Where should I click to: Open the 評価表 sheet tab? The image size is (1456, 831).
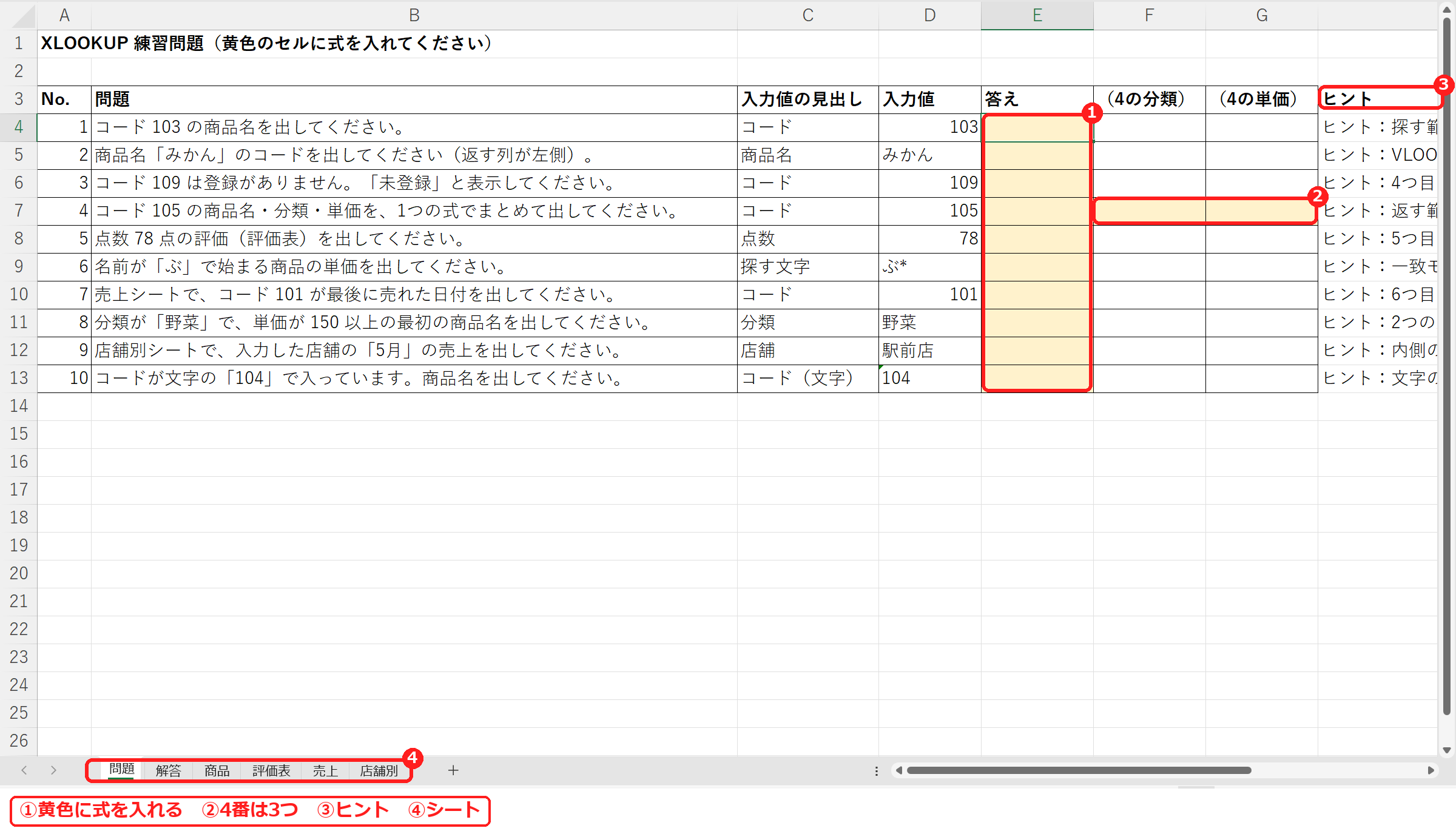271,770
